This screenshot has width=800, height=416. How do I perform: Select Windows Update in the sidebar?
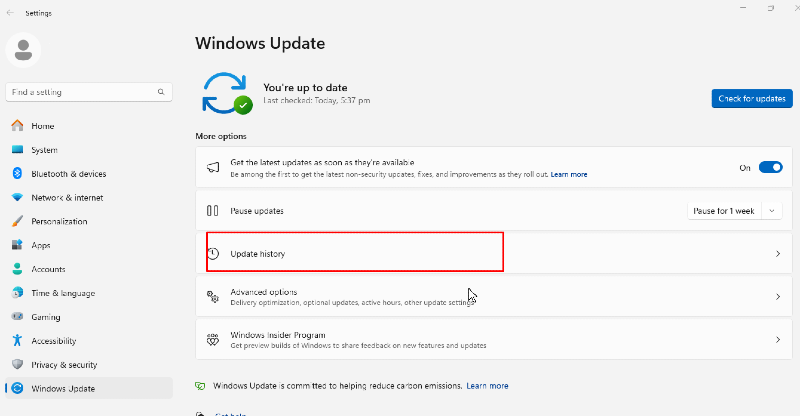pos(89,388)
